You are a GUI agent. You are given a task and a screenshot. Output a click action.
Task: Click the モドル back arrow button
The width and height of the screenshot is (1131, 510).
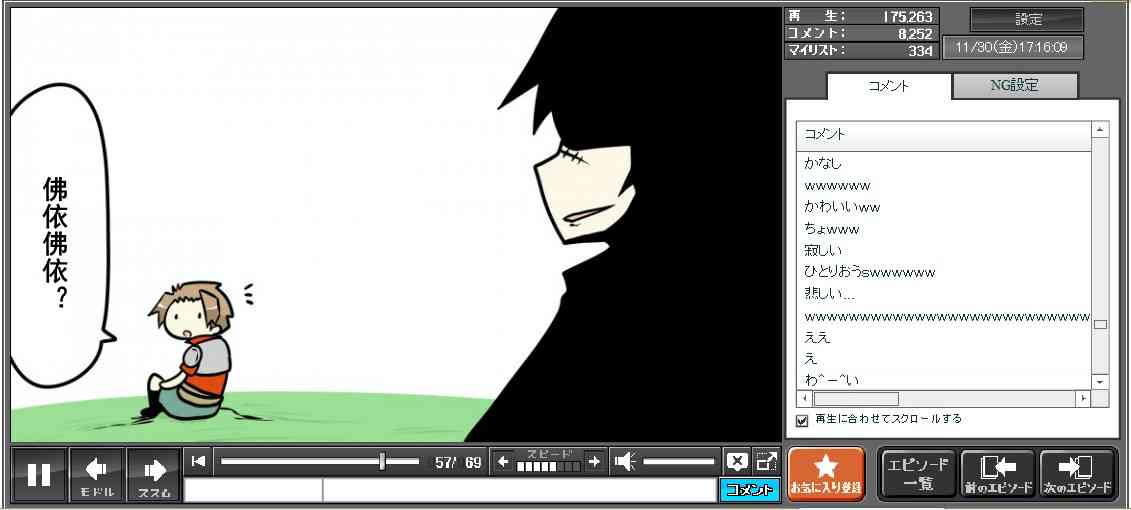pyautogui.click(x=96, y=475)
